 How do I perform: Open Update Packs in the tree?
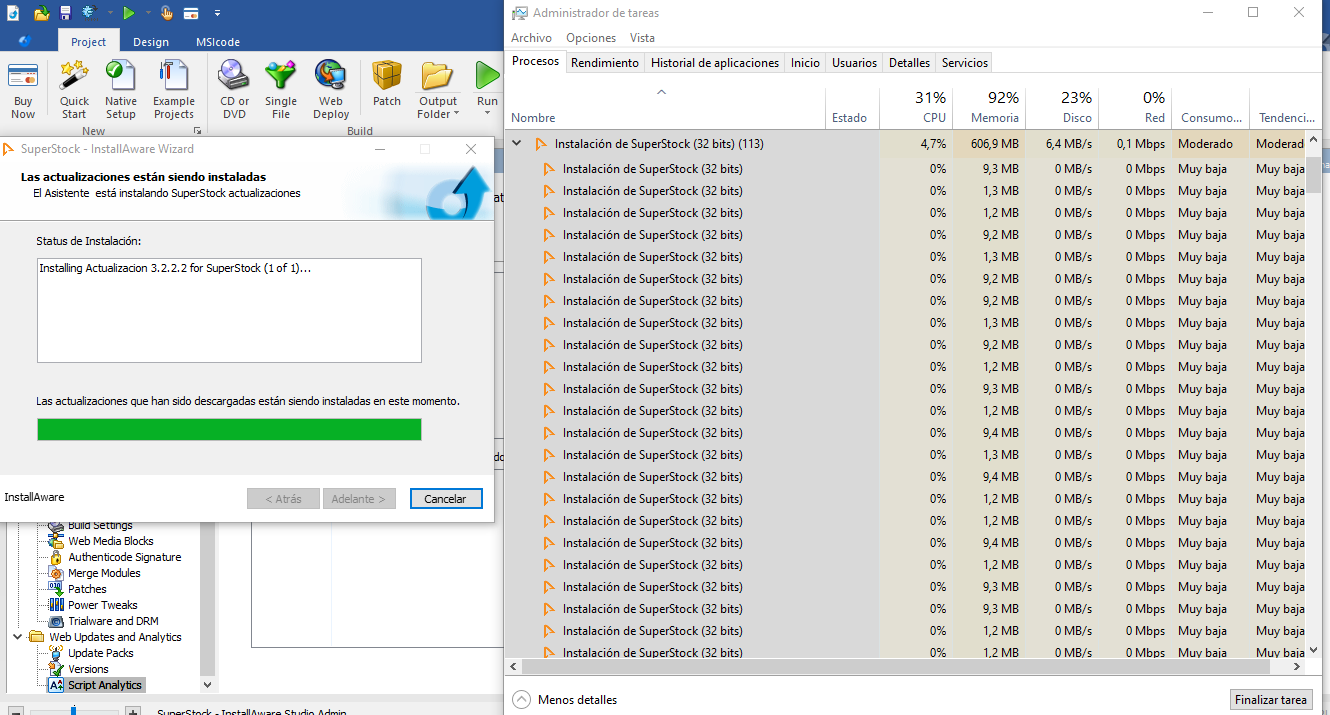[x=101, y=653]
